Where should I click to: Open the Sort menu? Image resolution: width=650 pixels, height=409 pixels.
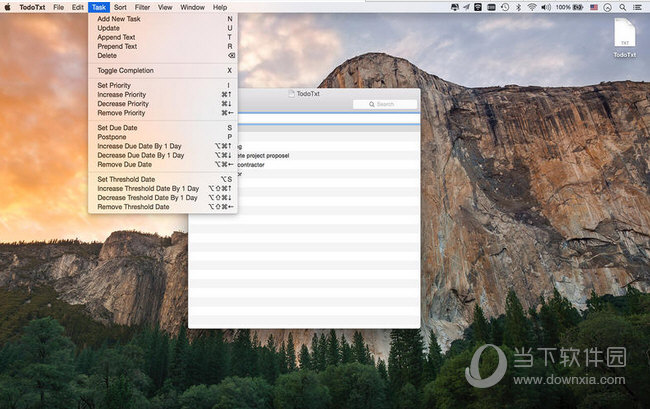tap(120, 7)
